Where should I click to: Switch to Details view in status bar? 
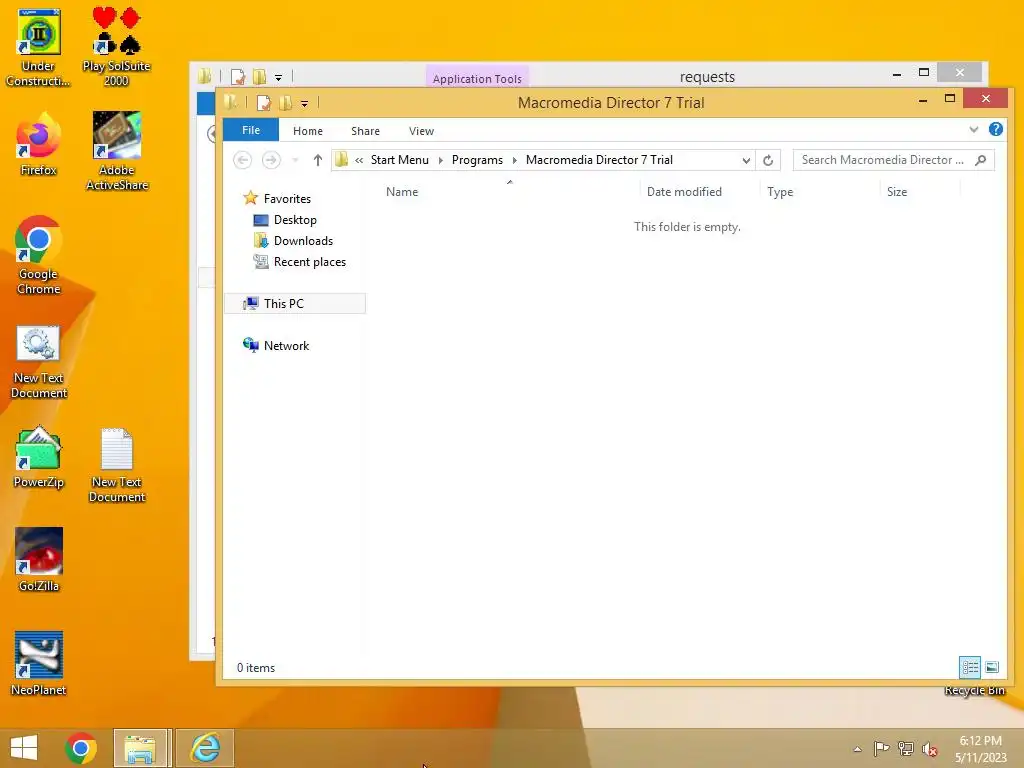[970, 667]
